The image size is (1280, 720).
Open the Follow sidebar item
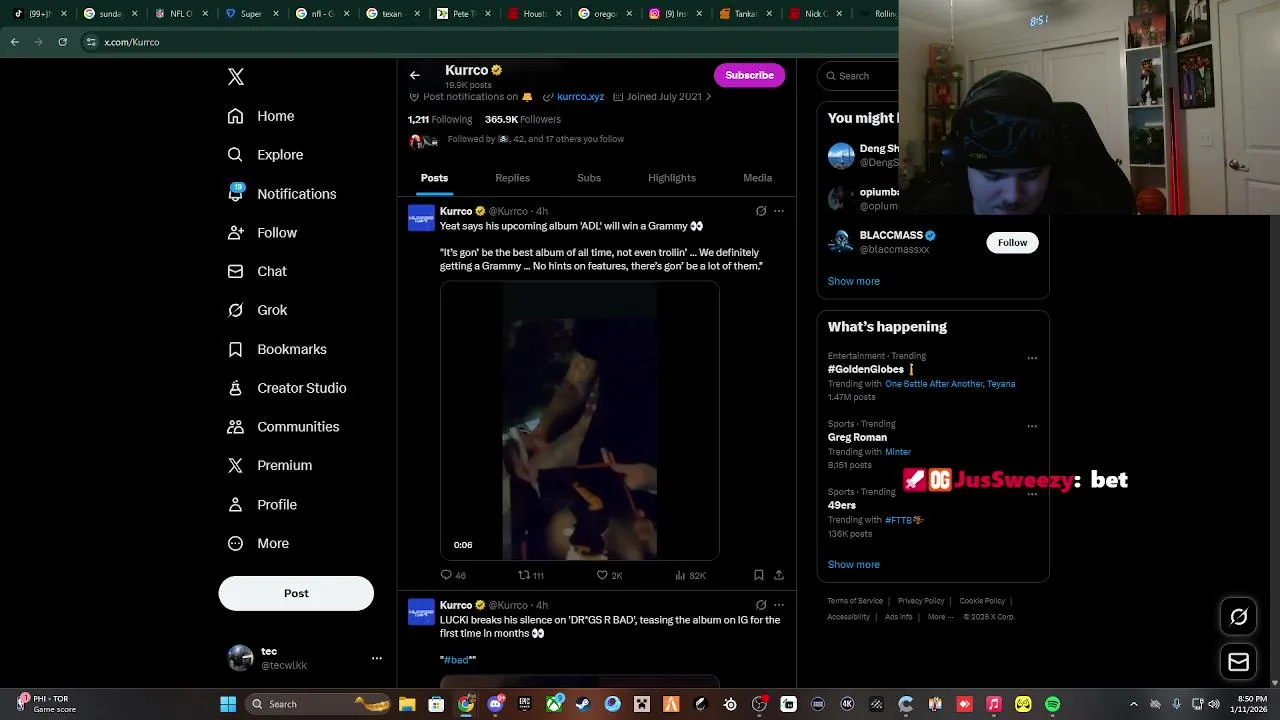click(262, 233)
